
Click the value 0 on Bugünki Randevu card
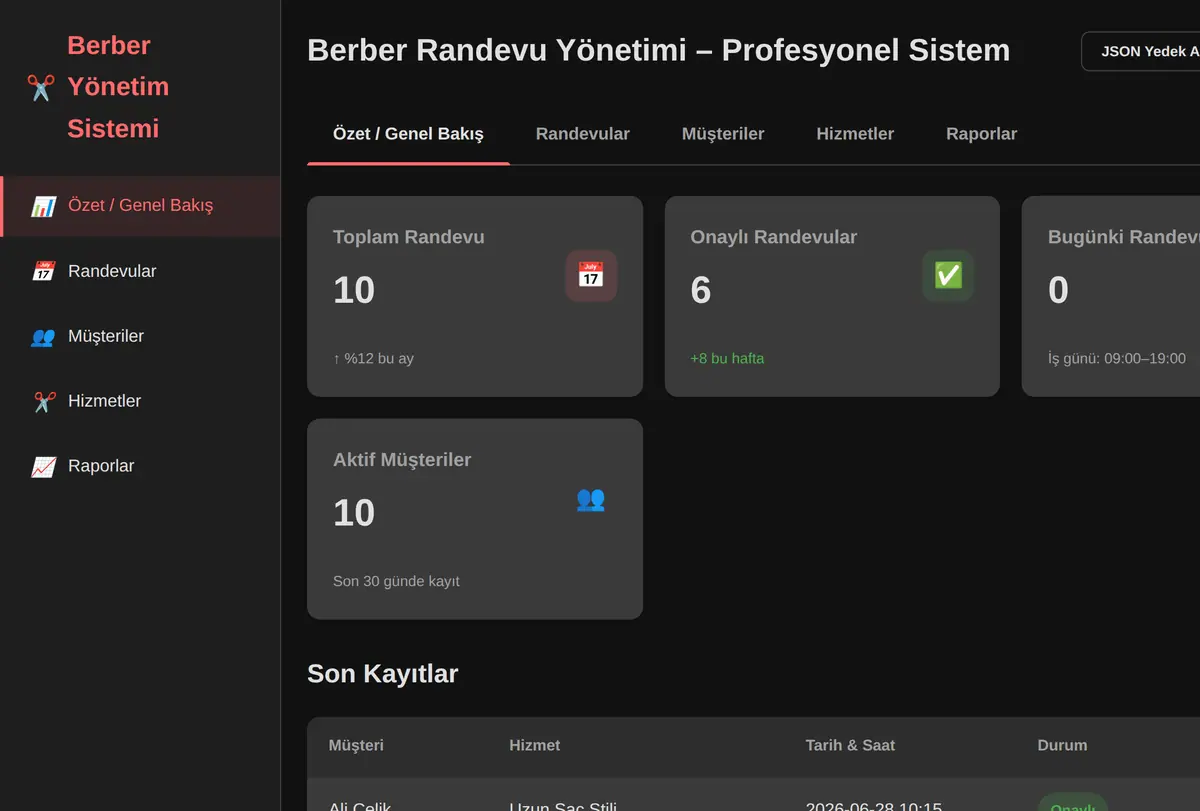(1058, 290)
